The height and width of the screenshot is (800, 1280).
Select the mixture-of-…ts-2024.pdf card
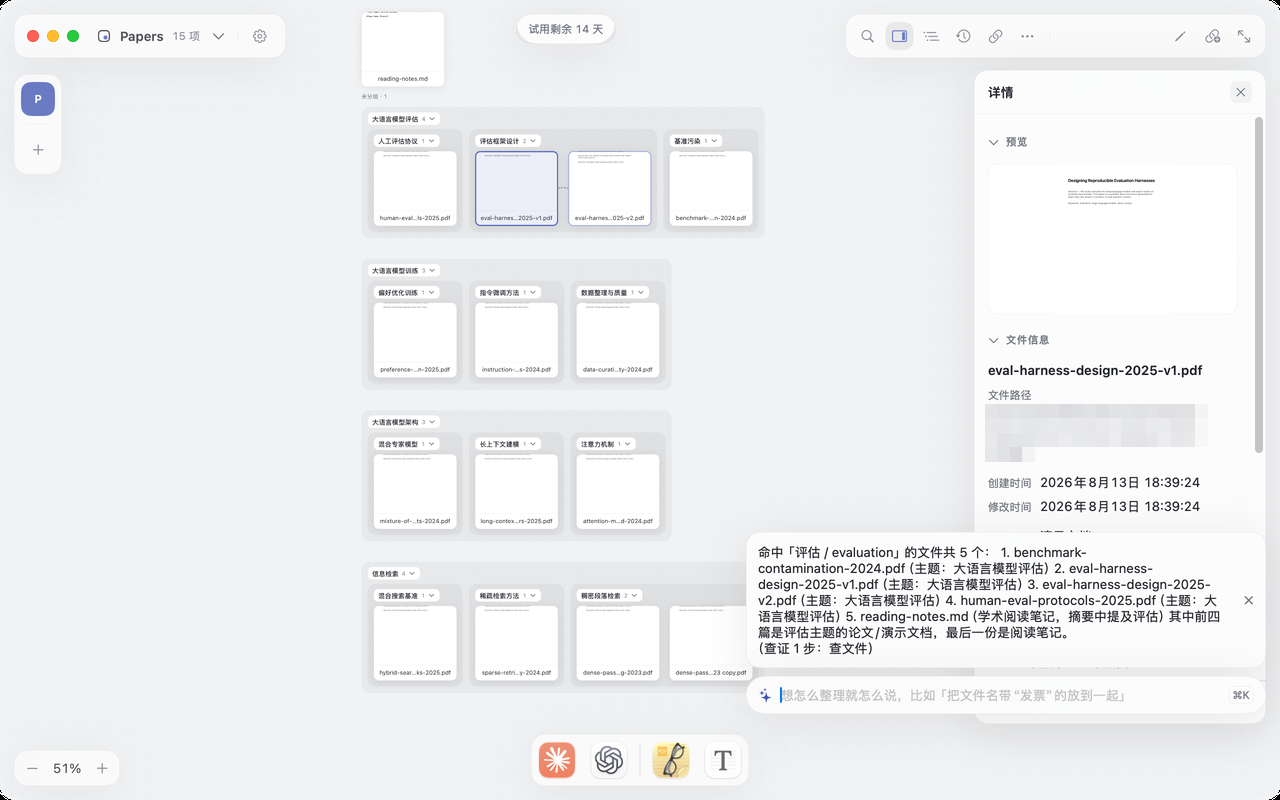415,491
